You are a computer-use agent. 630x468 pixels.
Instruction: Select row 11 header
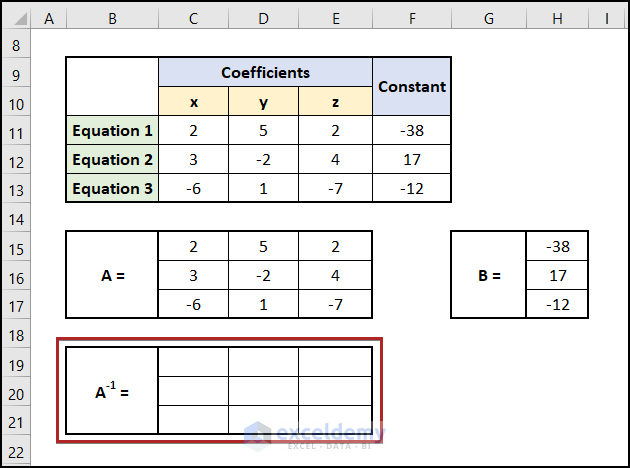(x=15, y=131)
